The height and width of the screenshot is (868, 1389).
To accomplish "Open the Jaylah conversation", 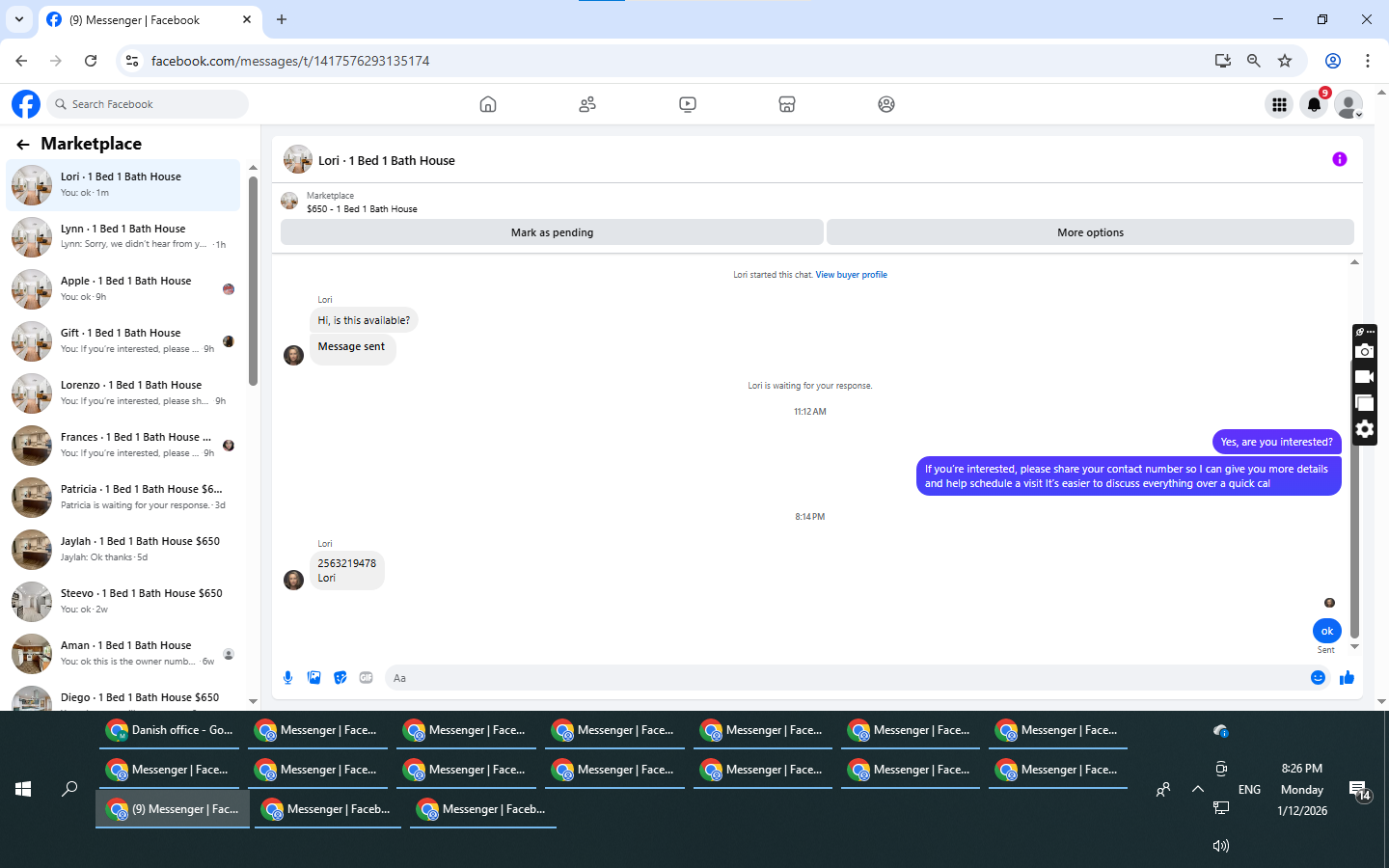I will point(123,549).
